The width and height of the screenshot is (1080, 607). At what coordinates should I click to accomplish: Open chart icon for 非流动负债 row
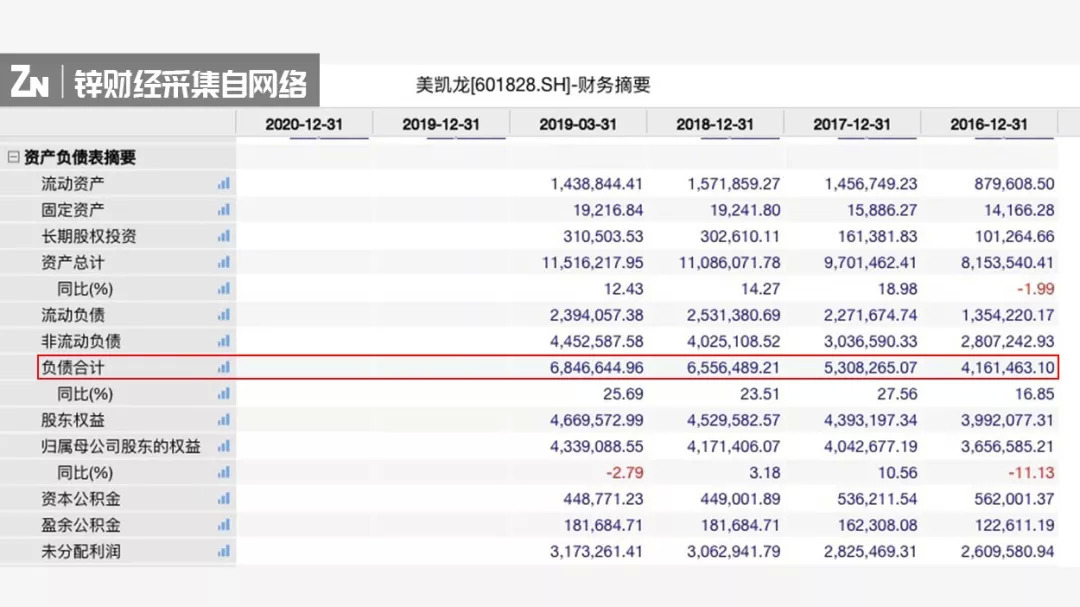tap(224, 341)
